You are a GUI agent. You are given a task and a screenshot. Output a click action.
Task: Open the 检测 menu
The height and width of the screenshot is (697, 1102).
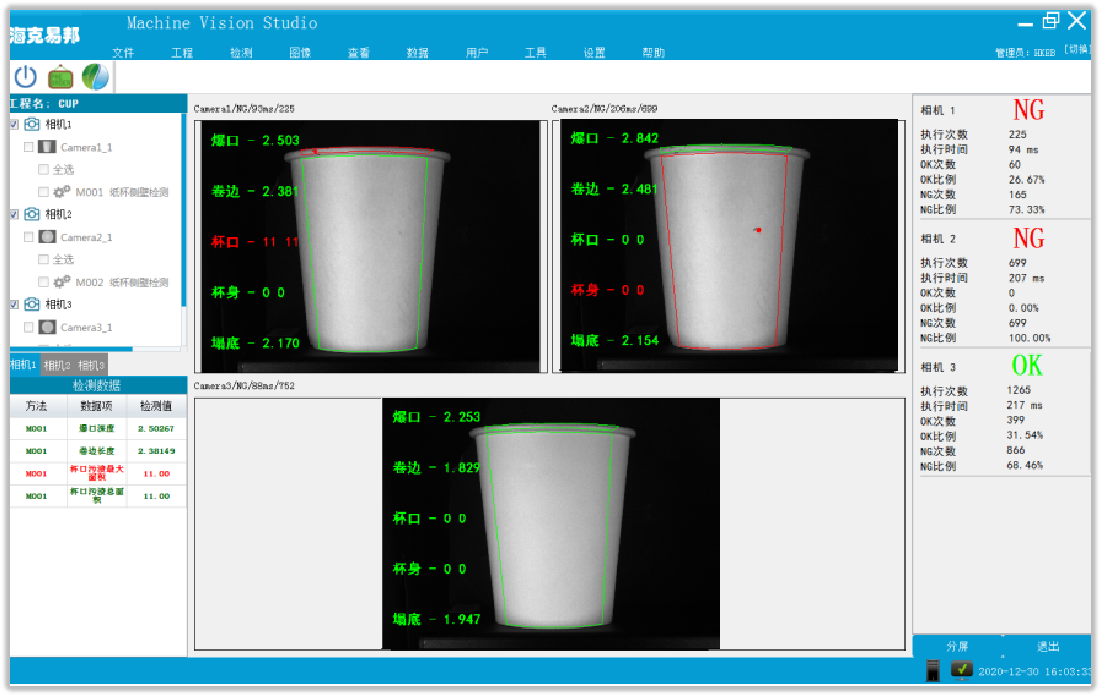click(241, 53)
